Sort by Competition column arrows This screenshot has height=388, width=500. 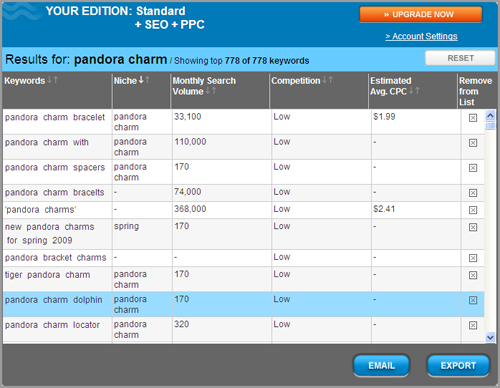tap(327, 80)
